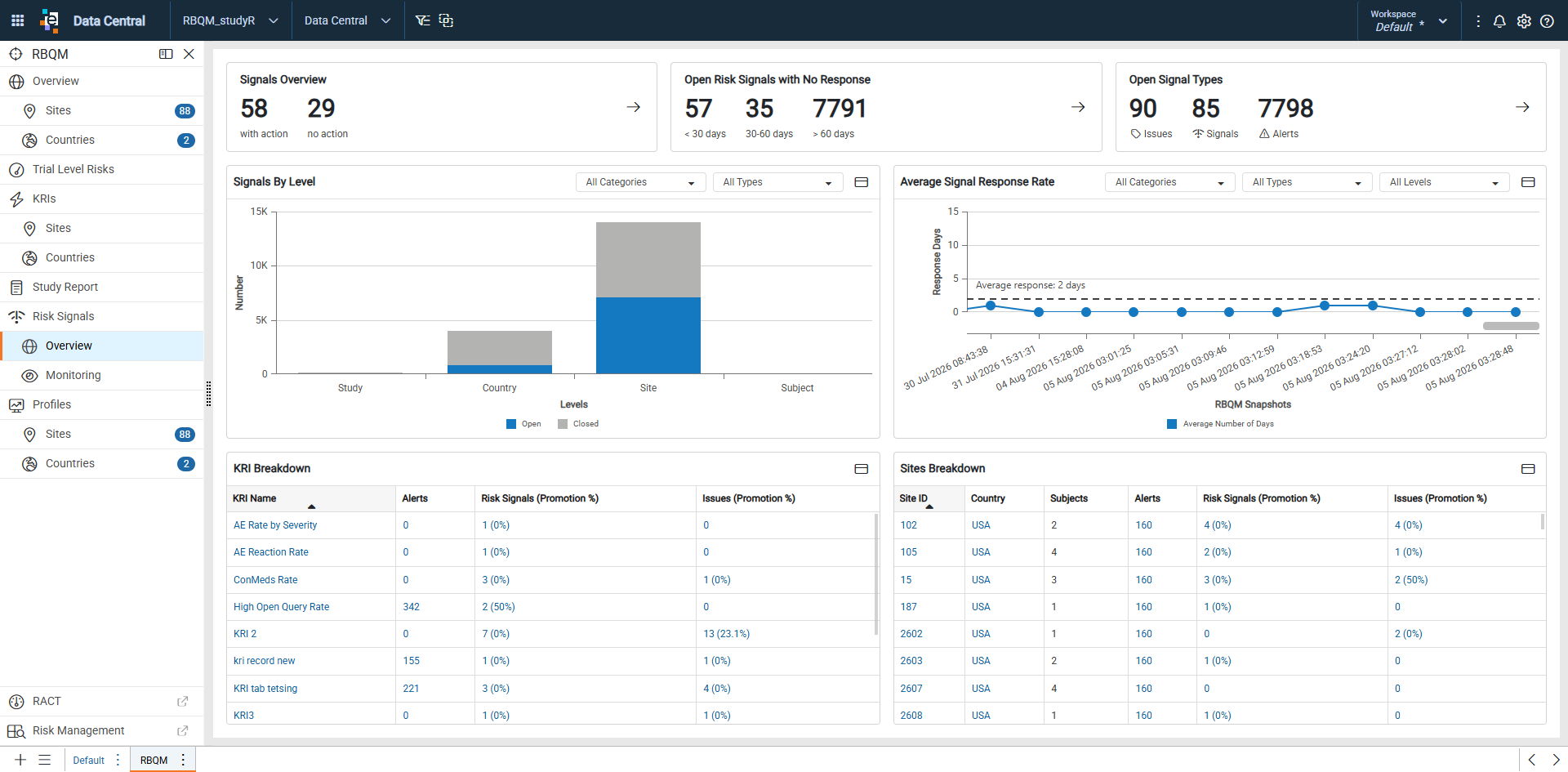Open Risk Management external link icon

click(183, 731)
